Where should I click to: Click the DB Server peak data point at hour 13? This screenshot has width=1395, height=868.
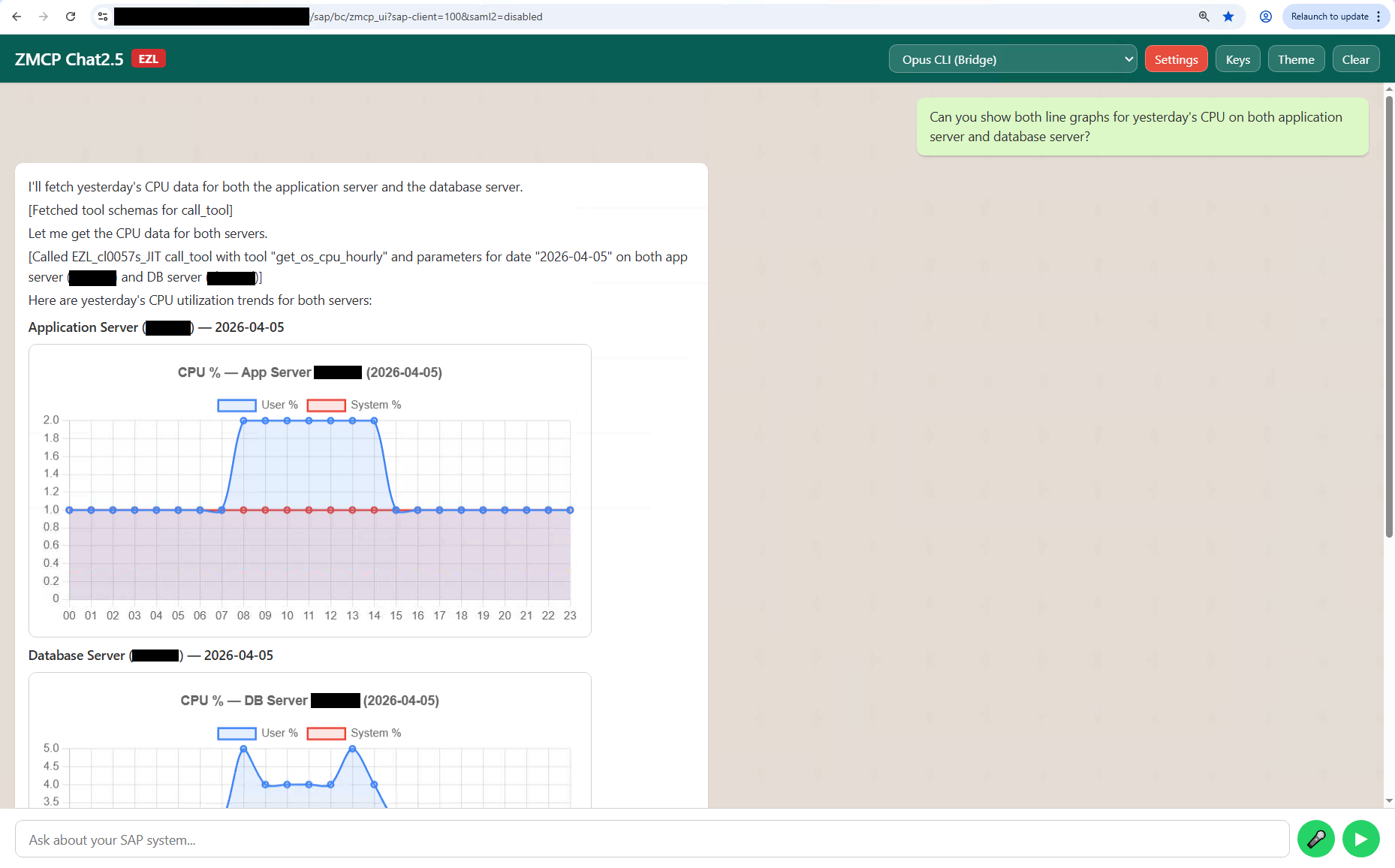tap(352, 749)
